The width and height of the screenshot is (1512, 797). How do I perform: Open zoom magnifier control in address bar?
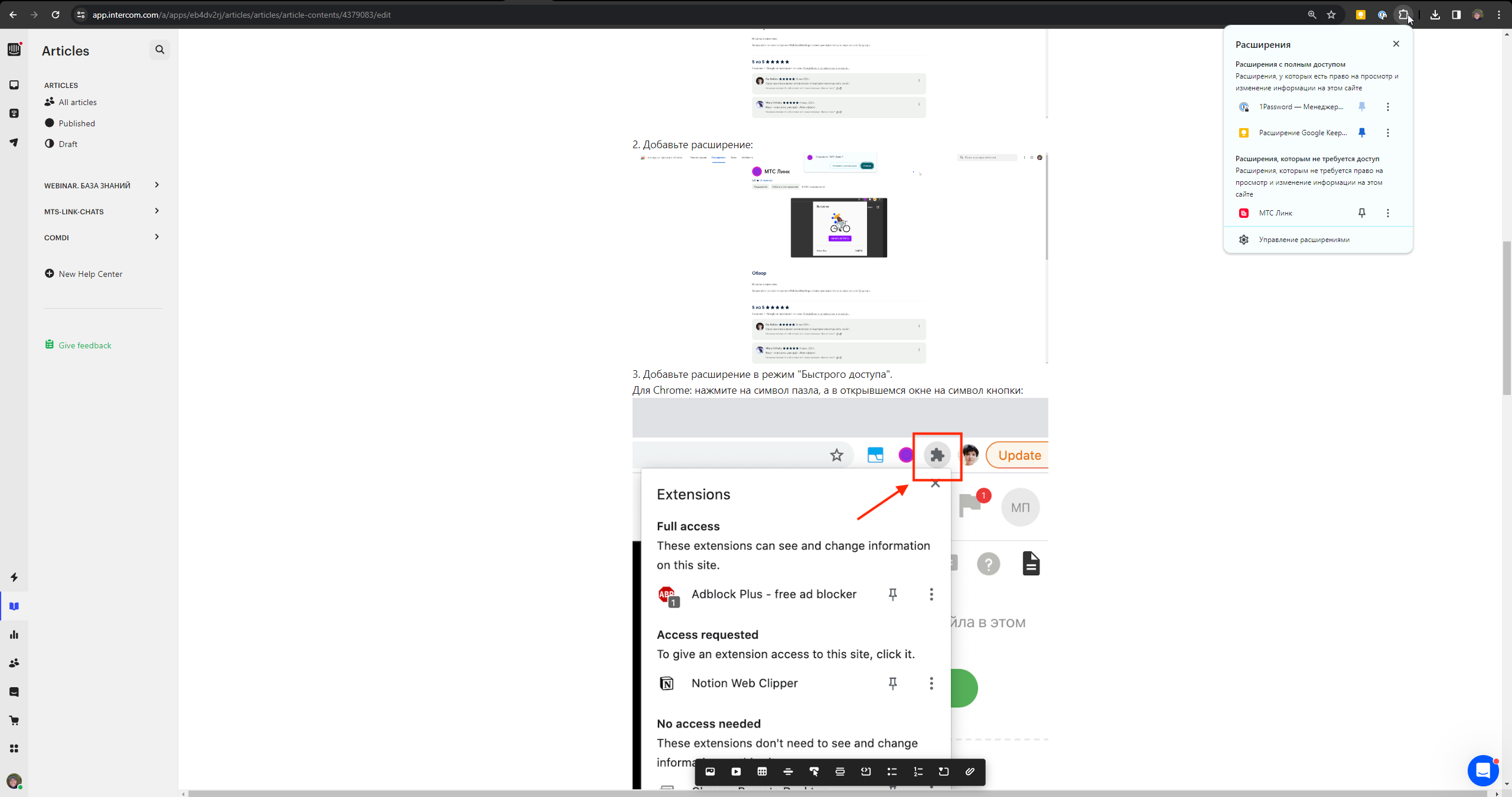click(x=1312, y=15)
